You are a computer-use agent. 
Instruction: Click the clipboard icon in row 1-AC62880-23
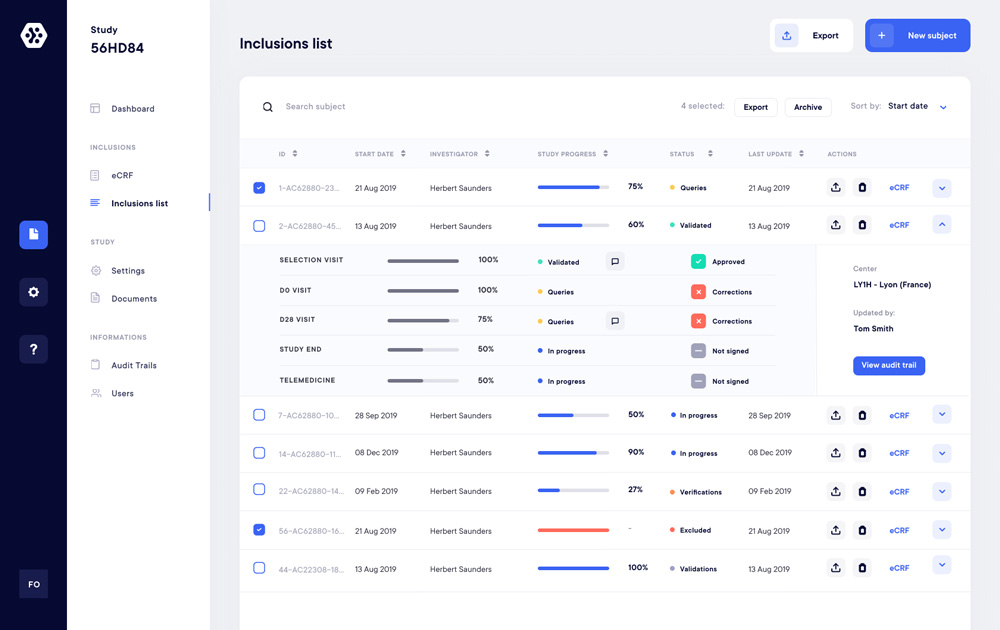click(x=862, y=187)
